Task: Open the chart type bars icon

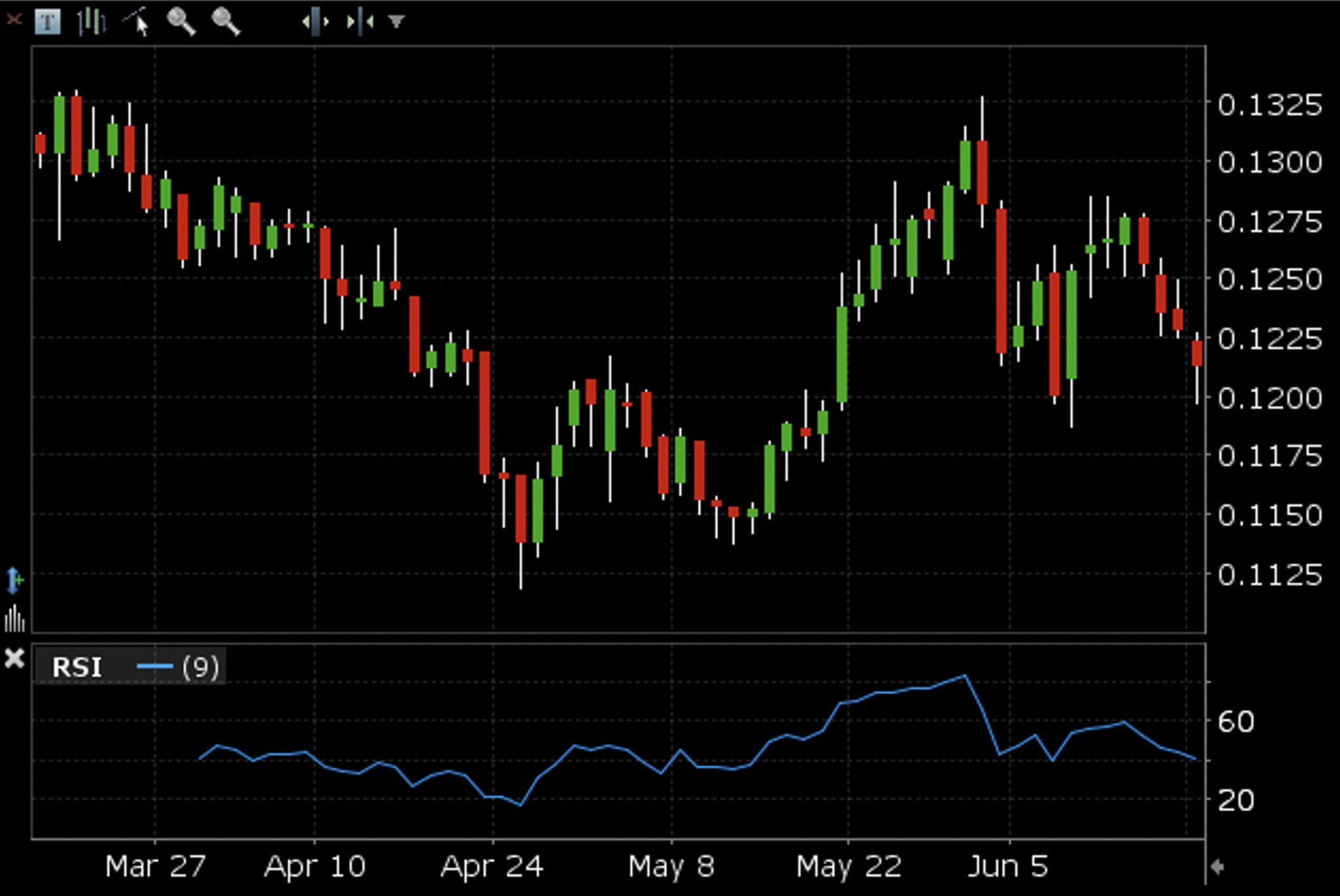Action: pos(92,22)
